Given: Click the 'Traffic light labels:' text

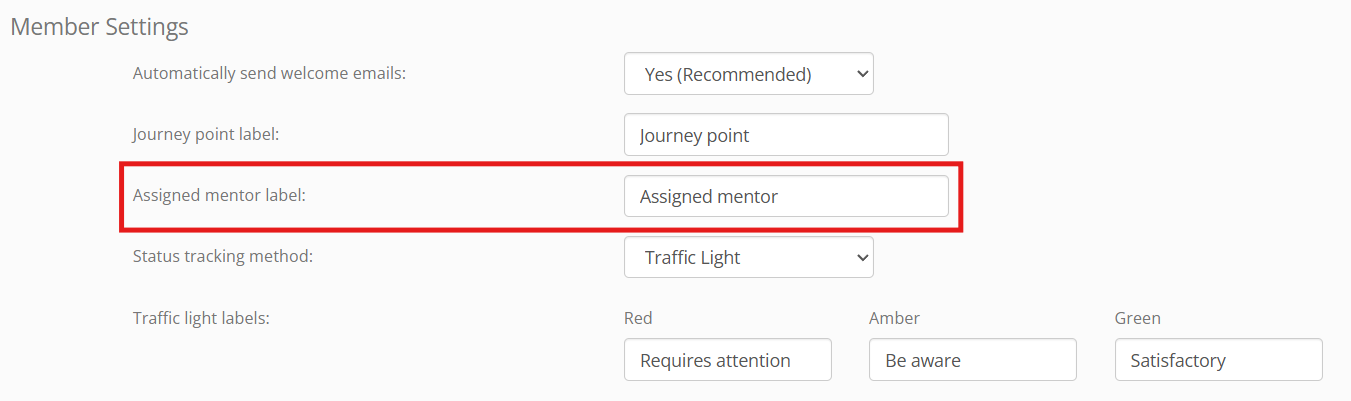Looking at the screenshot, I should click(x=201, y=318).
